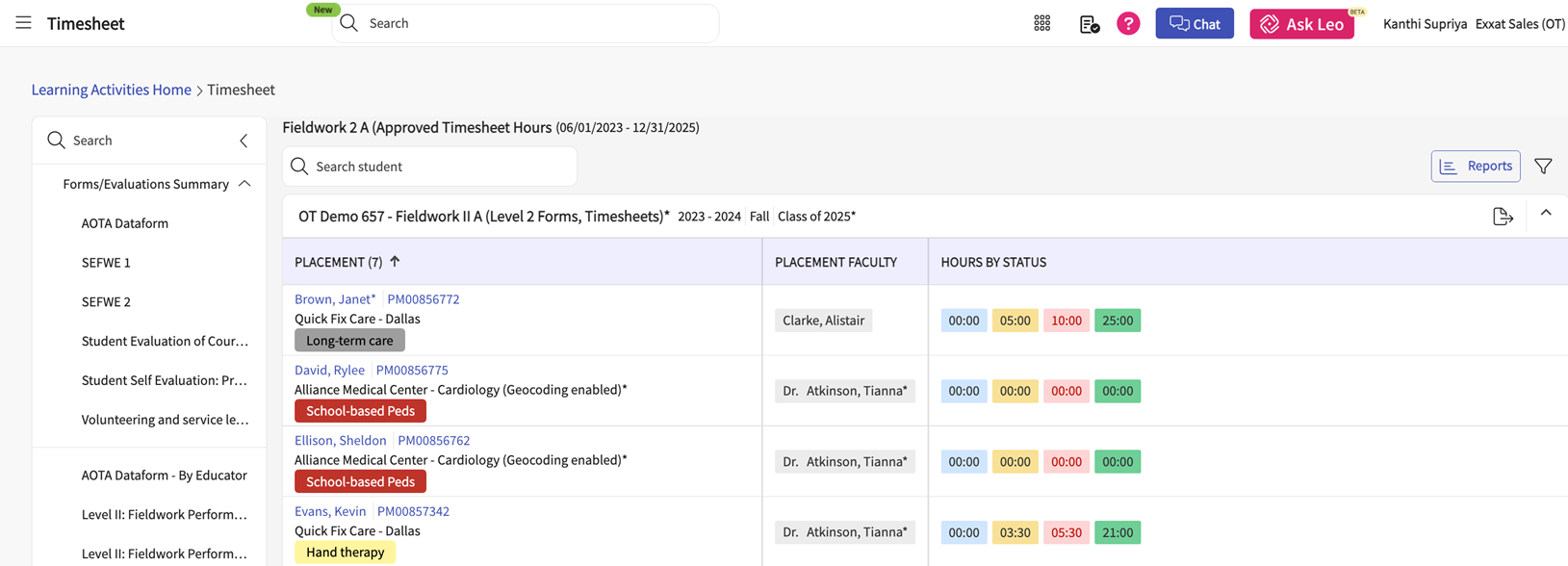Viewport: 1568px width, 566px height.
Task: Click the Search student input field
Action: (x=429, y=167)
